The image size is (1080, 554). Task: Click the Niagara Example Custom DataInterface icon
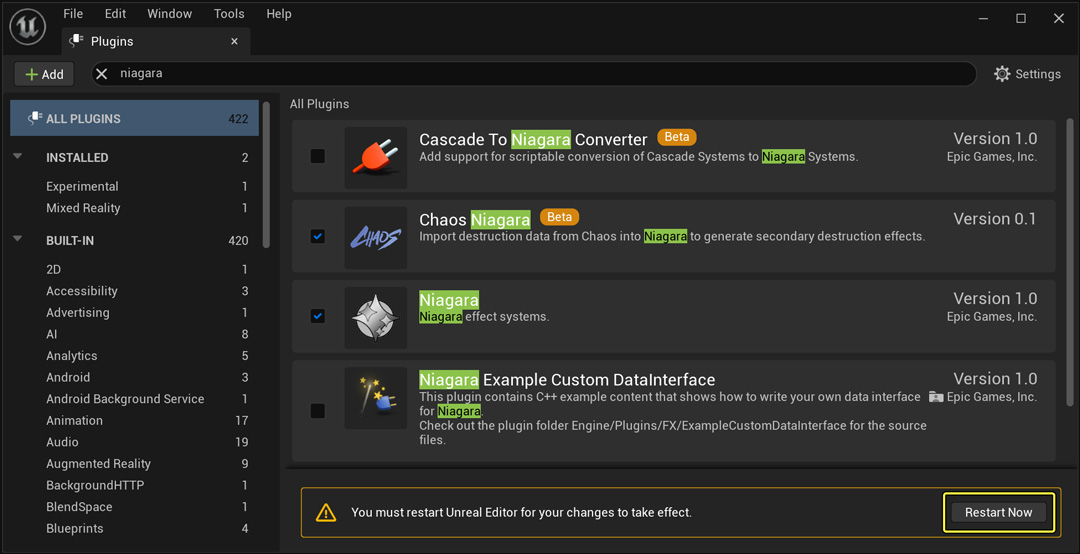(x=376, y=397)
